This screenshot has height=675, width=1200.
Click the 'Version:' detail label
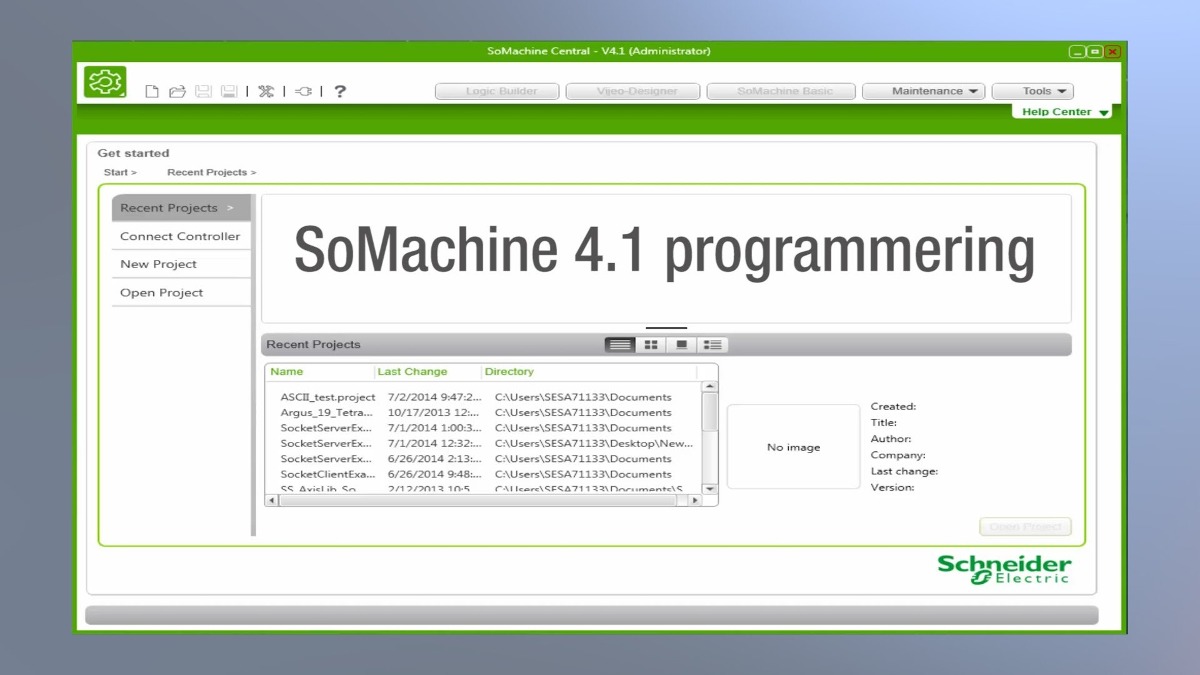893,487
